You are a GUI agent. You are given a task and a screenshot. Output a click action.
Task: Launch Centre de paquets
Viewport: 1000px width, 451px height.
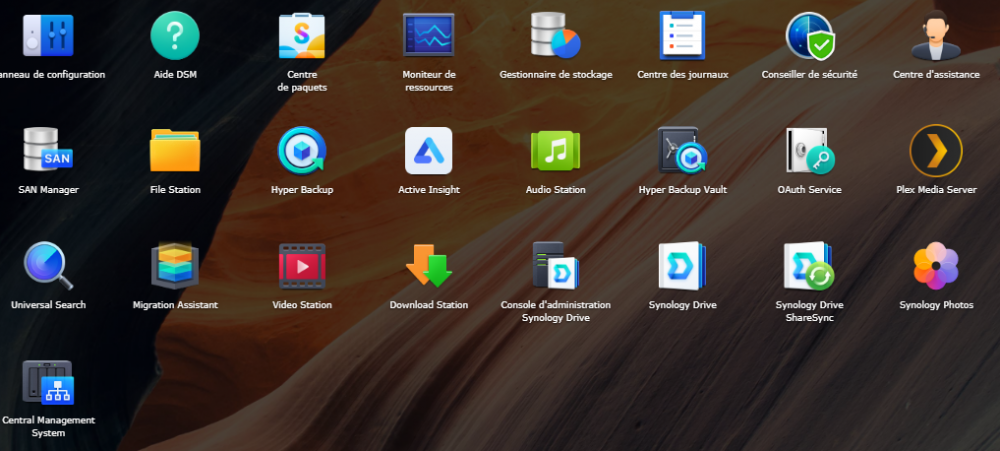pyautogui.click(x=302, y=36)
